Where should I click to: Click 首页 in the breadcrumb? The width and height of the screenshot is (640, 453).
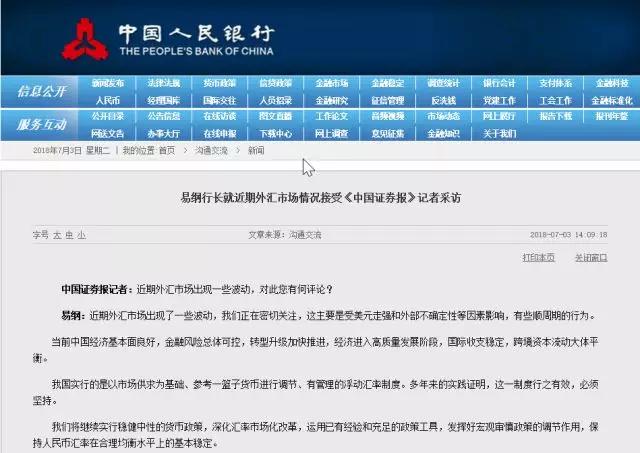pos(167,151)
